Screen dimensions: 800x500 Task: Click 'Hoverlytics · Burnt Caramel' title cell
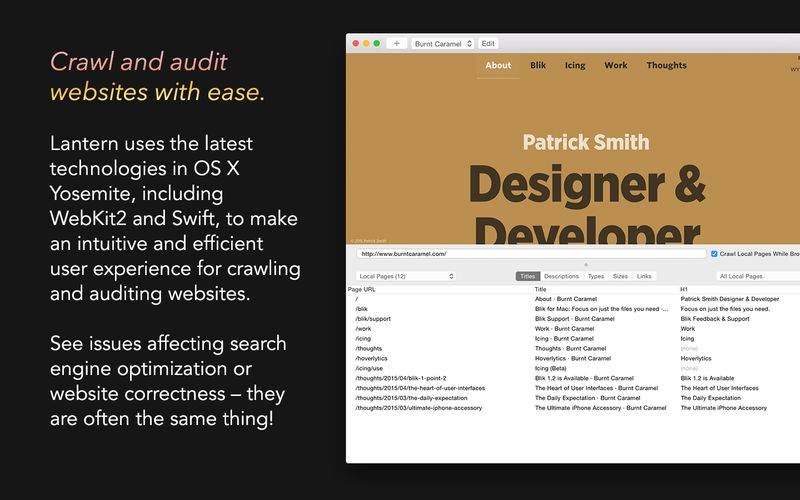tap(573, 358)
